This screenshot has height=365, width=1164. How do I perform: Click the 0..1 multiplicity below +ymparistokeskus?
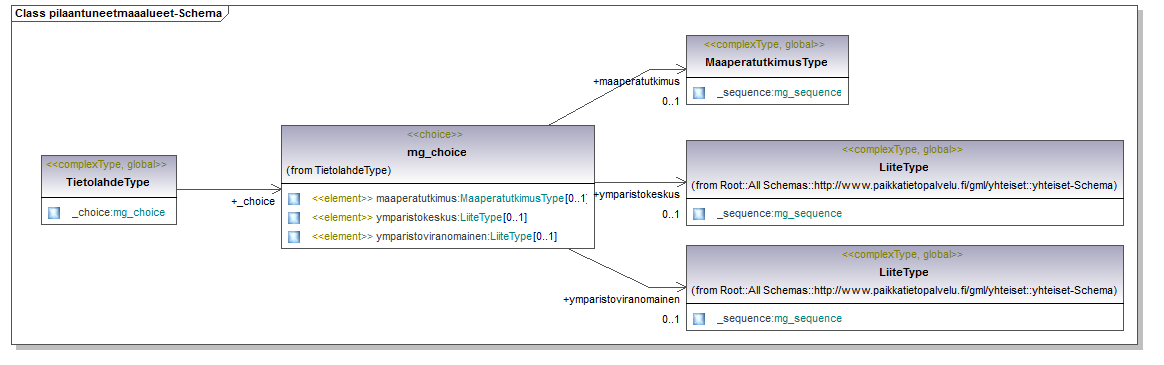click(670, 214)
